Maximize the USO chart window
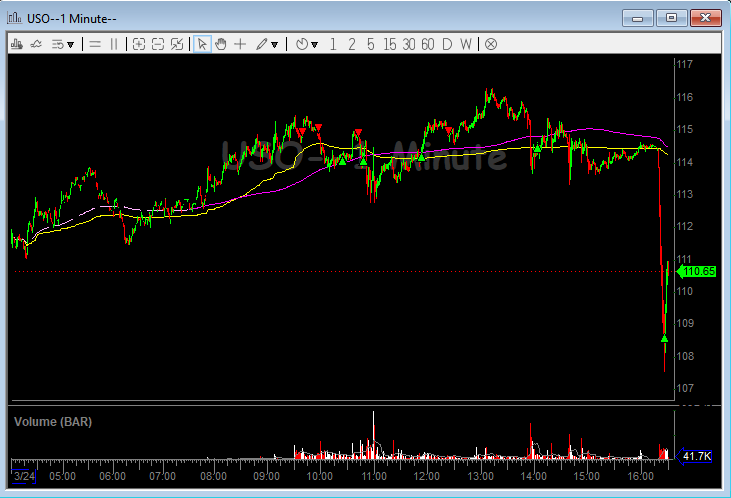This screenshot has height=498, width=731. (x=671, y=19)
